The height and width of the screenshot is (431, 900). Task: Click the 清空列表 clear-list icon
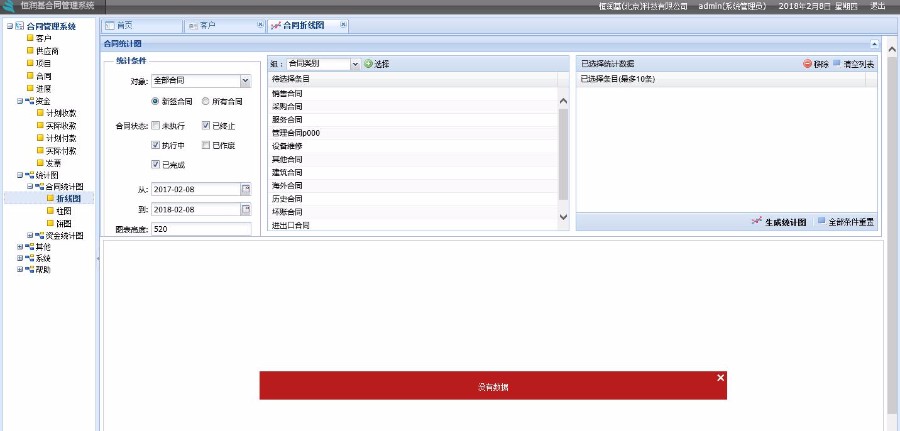(837, 64)
